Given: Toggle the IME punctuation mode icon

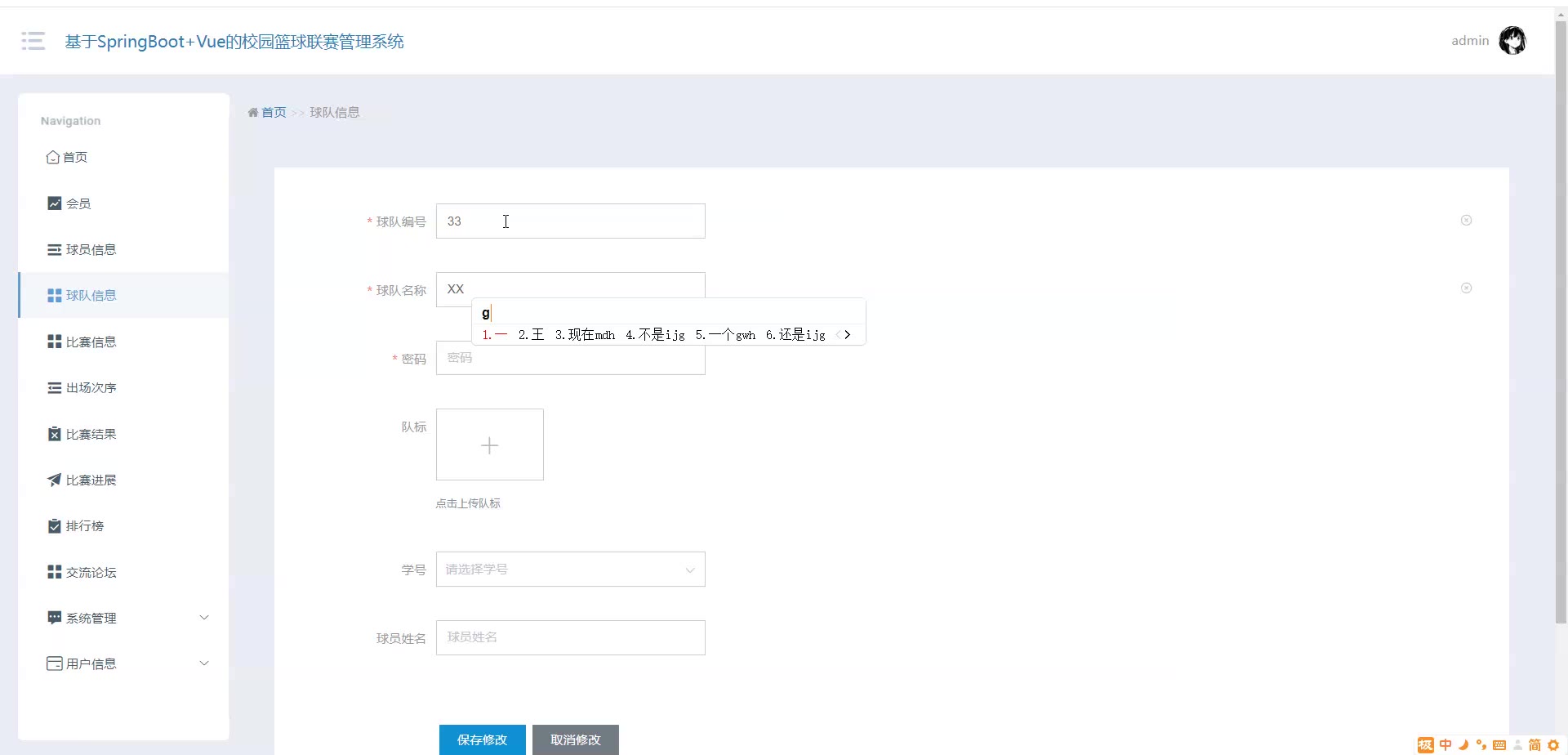Looking at the screenshot, I should pyautogui.click(x=1481, y=744).
